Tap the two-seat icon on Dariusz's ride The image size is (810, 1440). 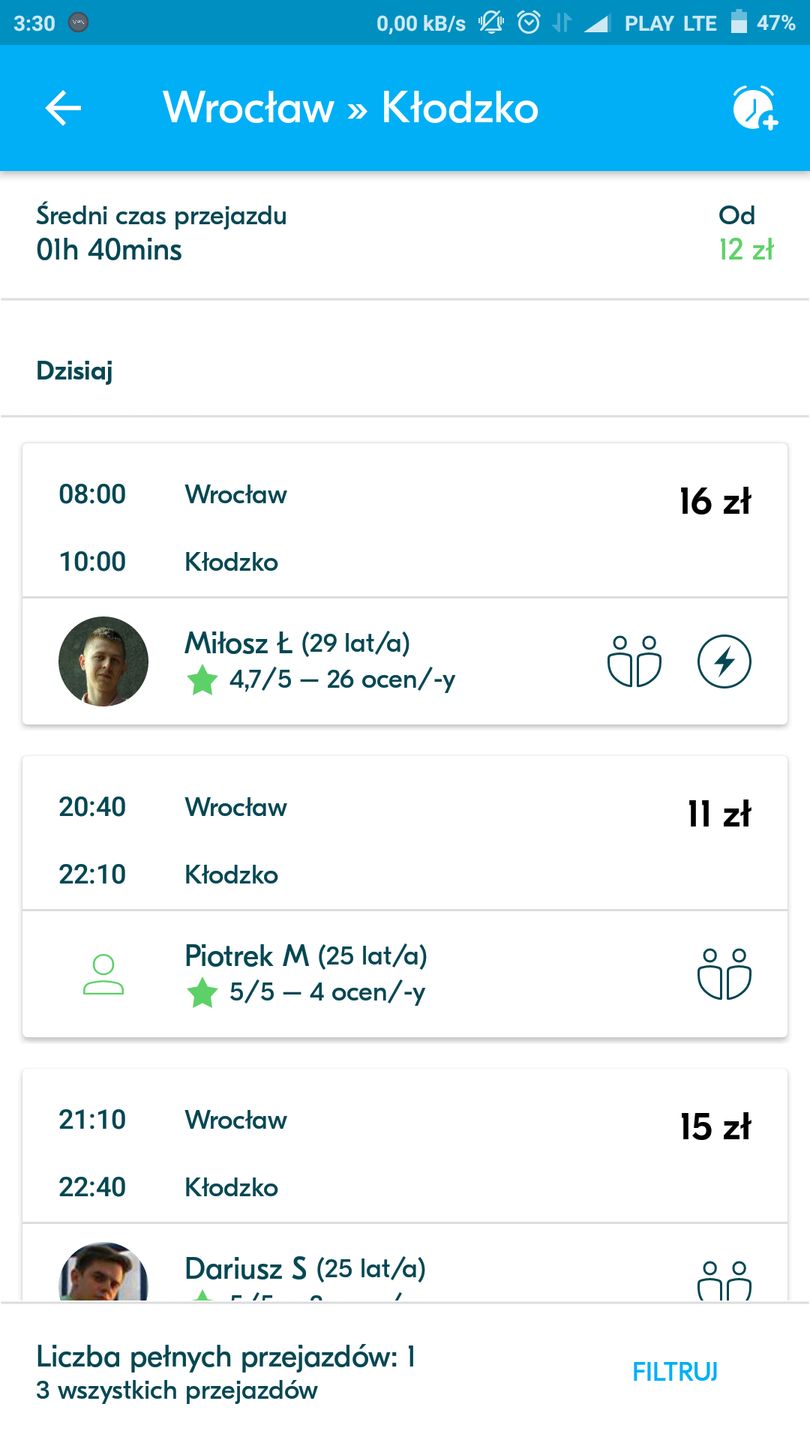click(724, 1280)
